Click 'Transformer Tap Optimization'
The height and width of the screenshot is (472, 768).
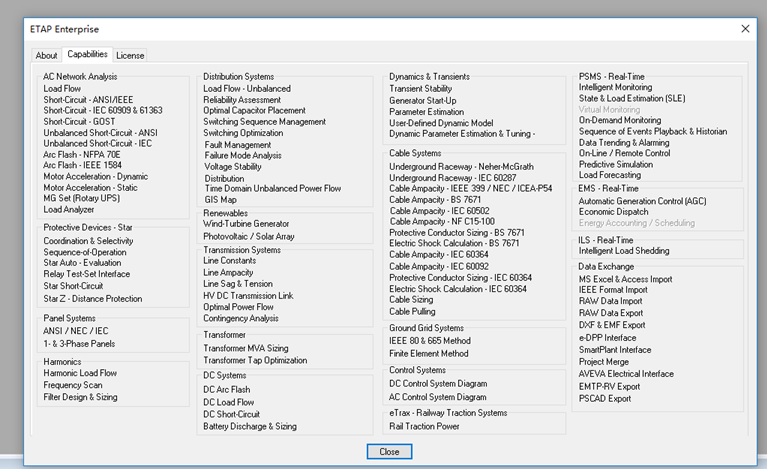pos(255,360)
